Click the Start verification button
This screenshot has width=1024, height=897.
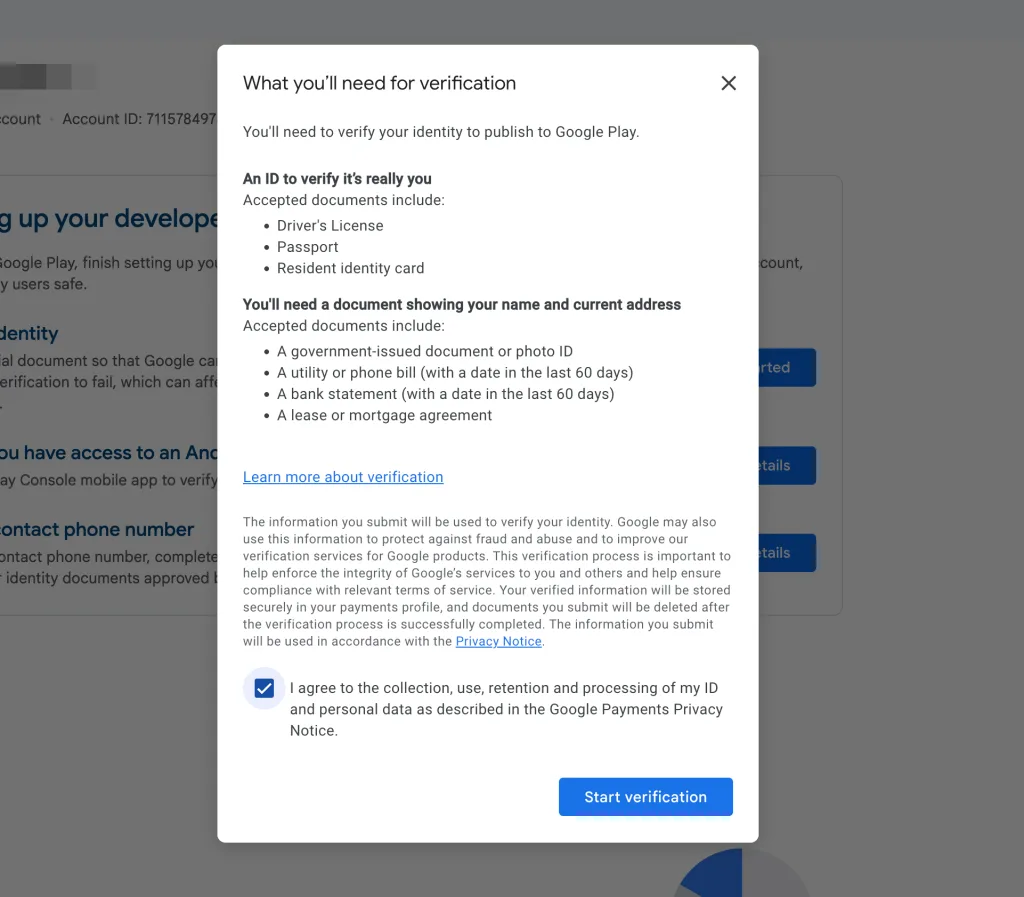pyautogui.click(x=645, y=797)
